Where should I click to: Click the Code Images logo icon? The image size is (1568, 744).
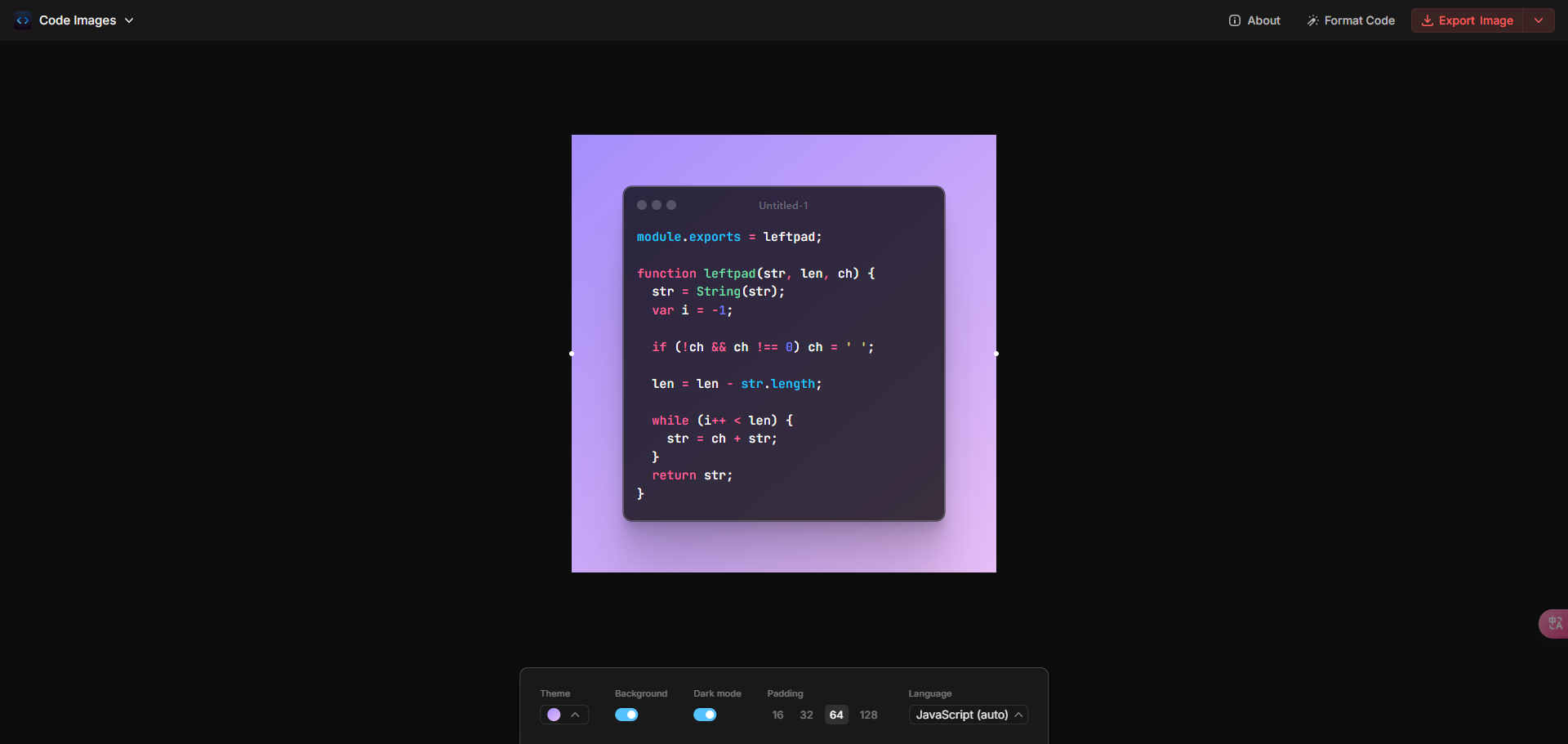point(23,20)
